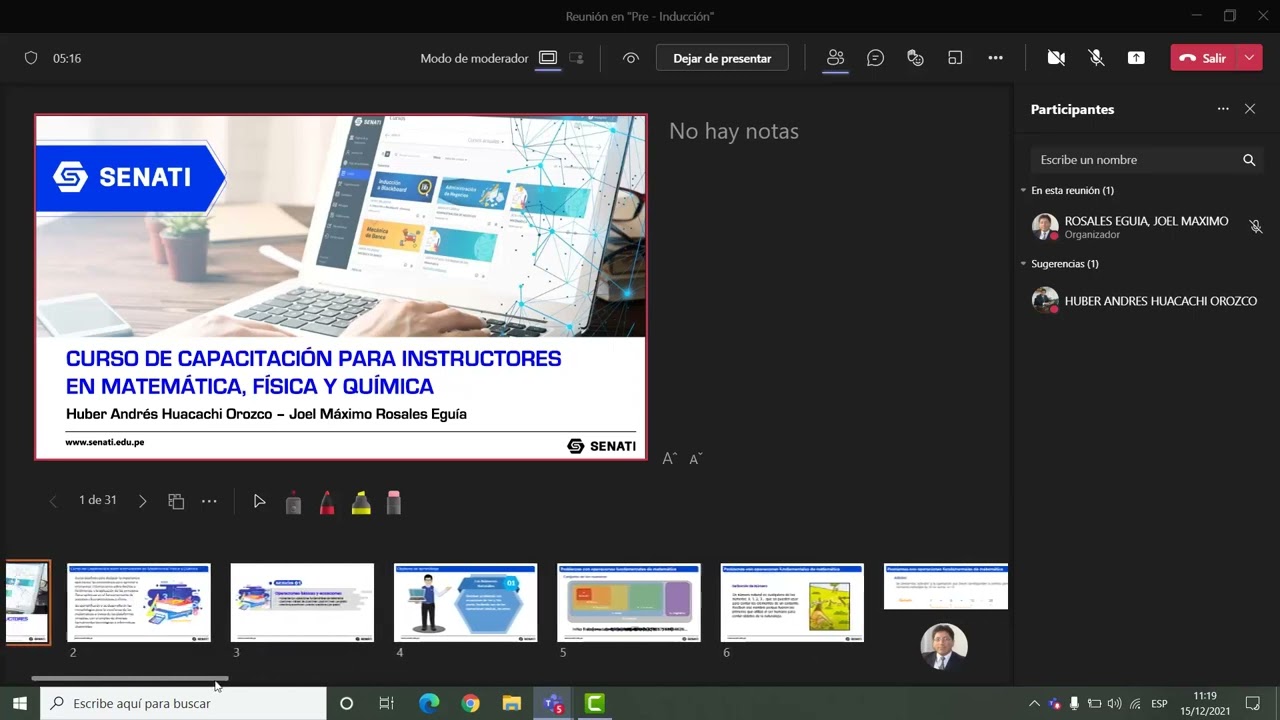Open slide 5 thumbnail
Viewport: 1280px width, 720px height.
629,602
